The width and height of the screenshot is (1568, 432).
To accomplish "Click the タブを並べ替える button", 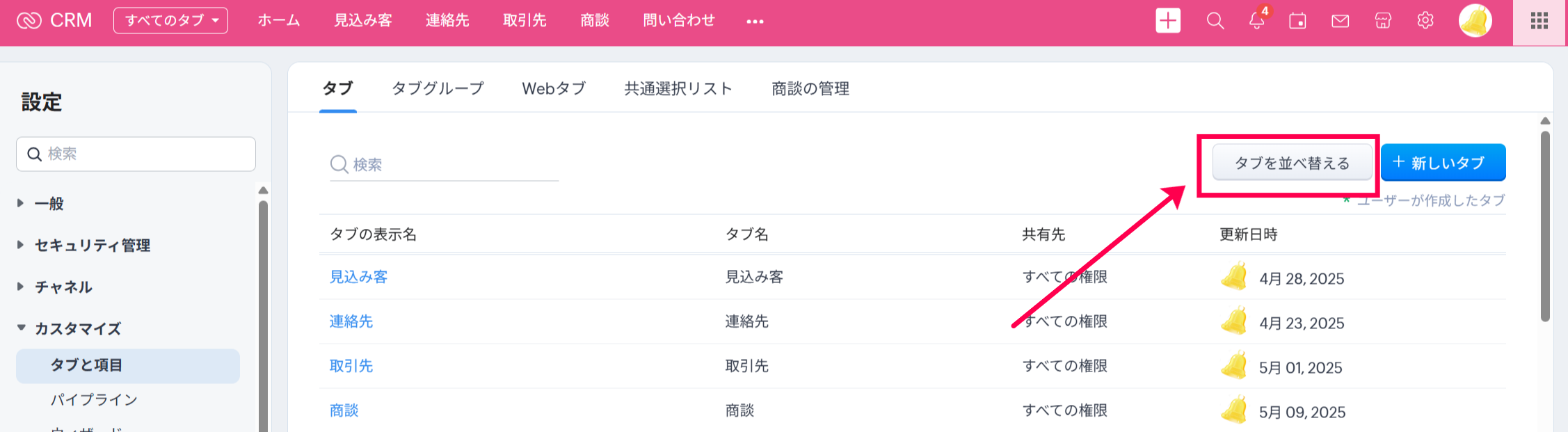I will (x=1292, y=163).
